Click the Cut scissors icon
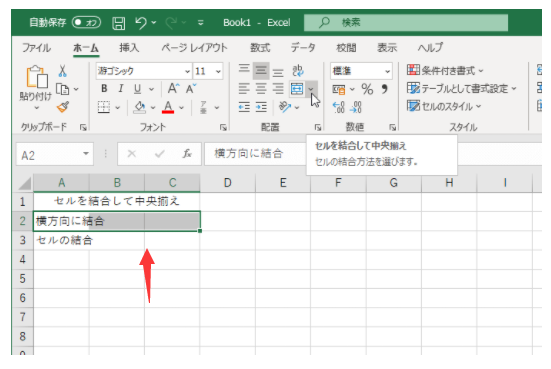This screenshot has width=551, height=369. pos(63,71)
